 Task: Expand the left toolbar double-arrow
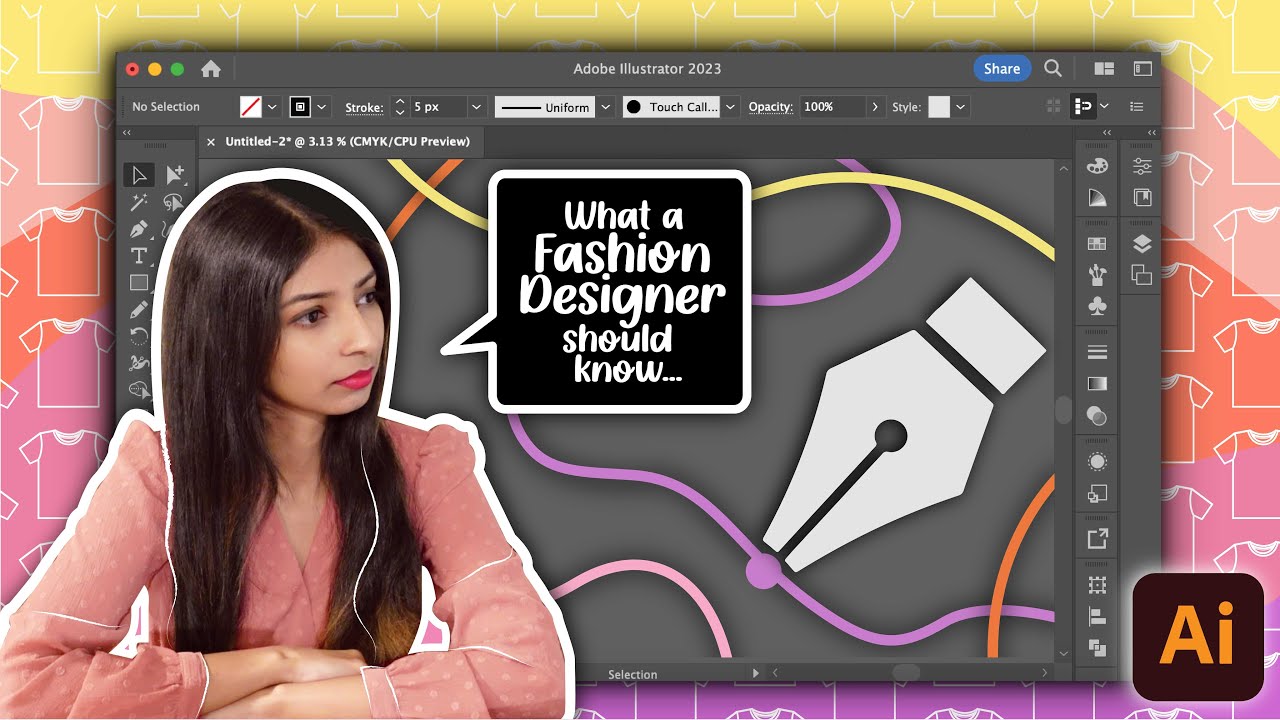pos(127,133)
